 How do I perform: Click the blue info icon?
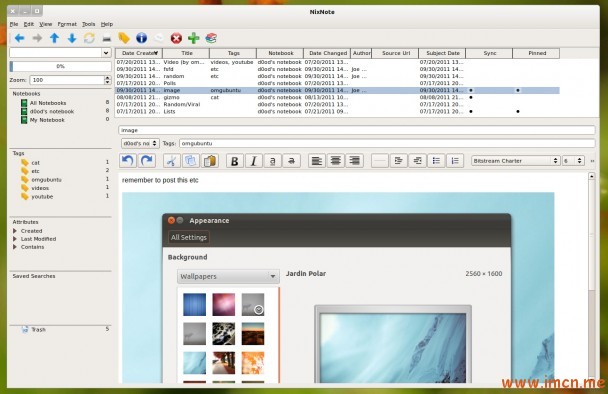click(x=142, y=38)
